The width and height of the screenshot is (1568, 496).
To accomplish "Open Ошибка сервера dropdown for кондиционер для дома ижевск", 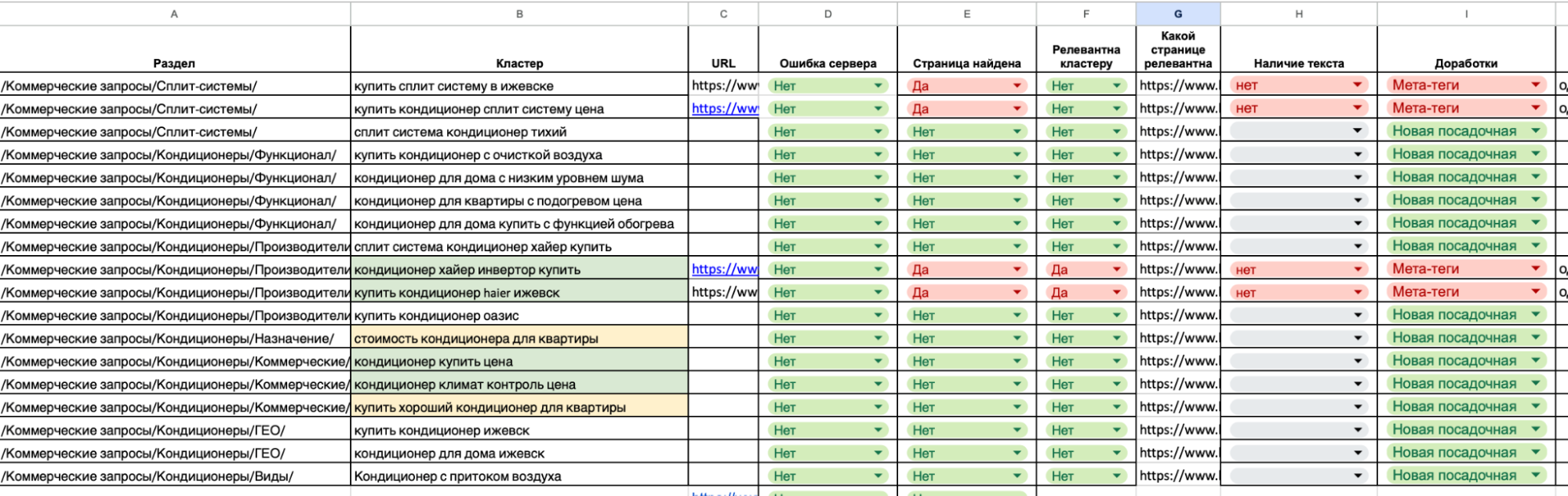I will coord(828,453).
